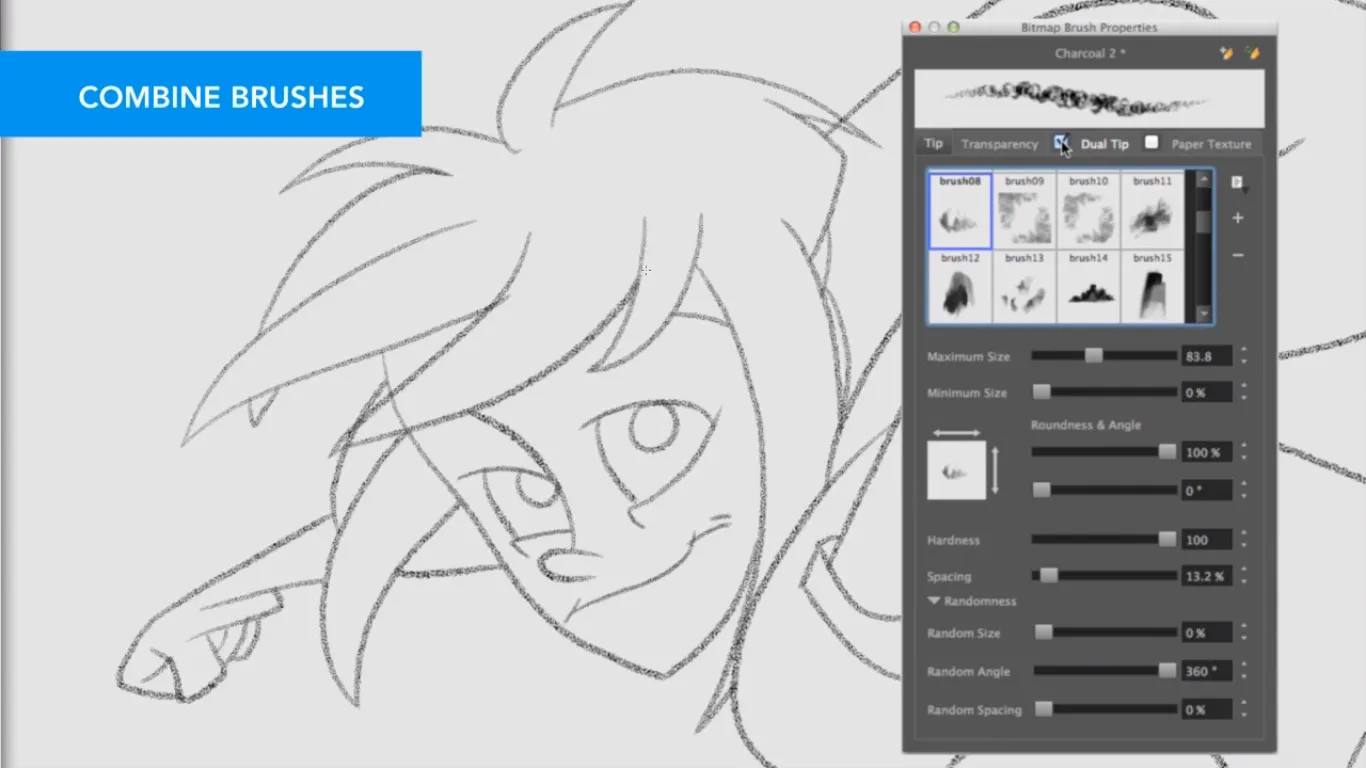The width and height of the screenshot is (1366, 768).
Task: Switch to the Transparency tab
Action: (999, 143)
